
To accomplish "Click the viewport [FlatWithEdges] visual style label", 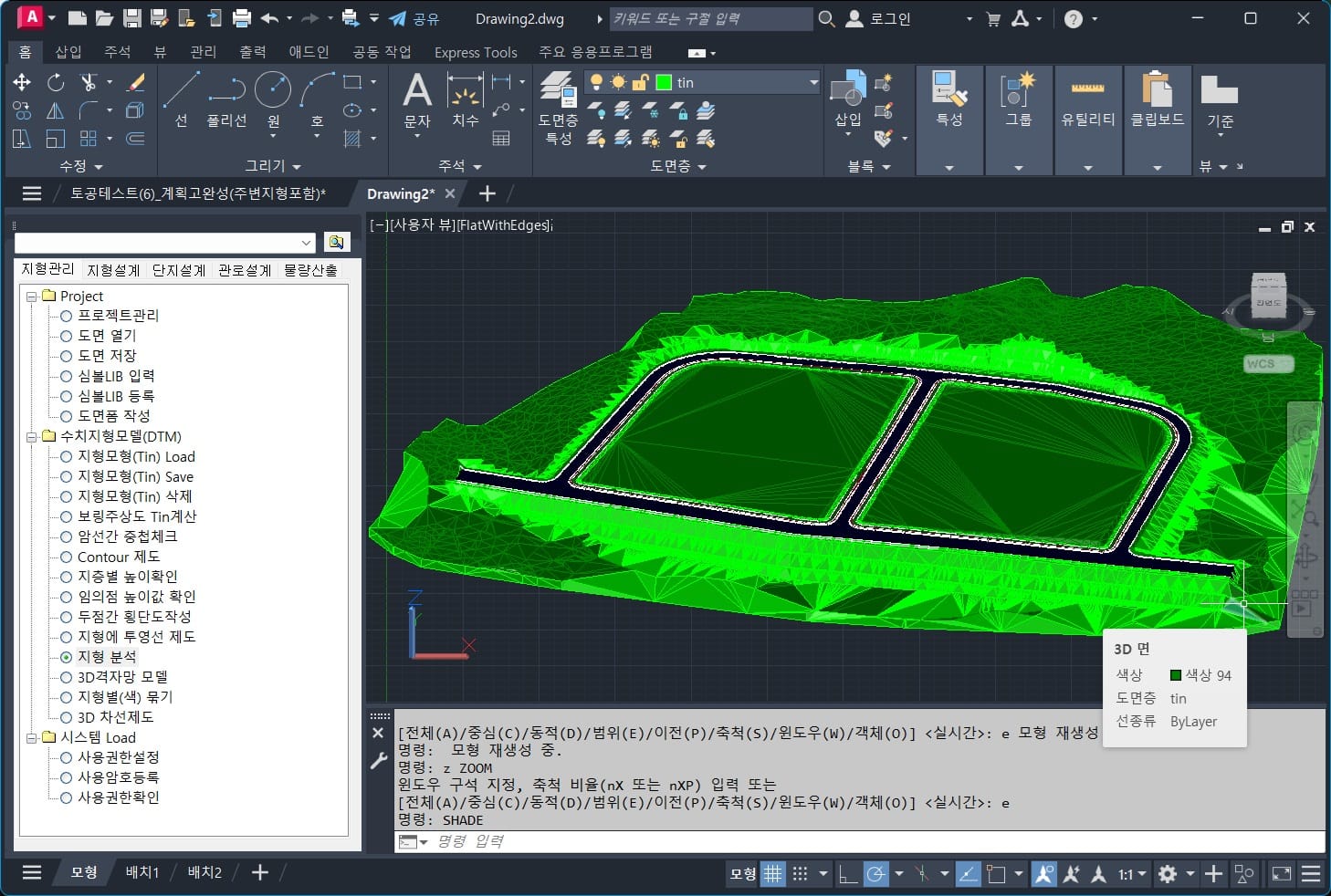I will [505, 224].
